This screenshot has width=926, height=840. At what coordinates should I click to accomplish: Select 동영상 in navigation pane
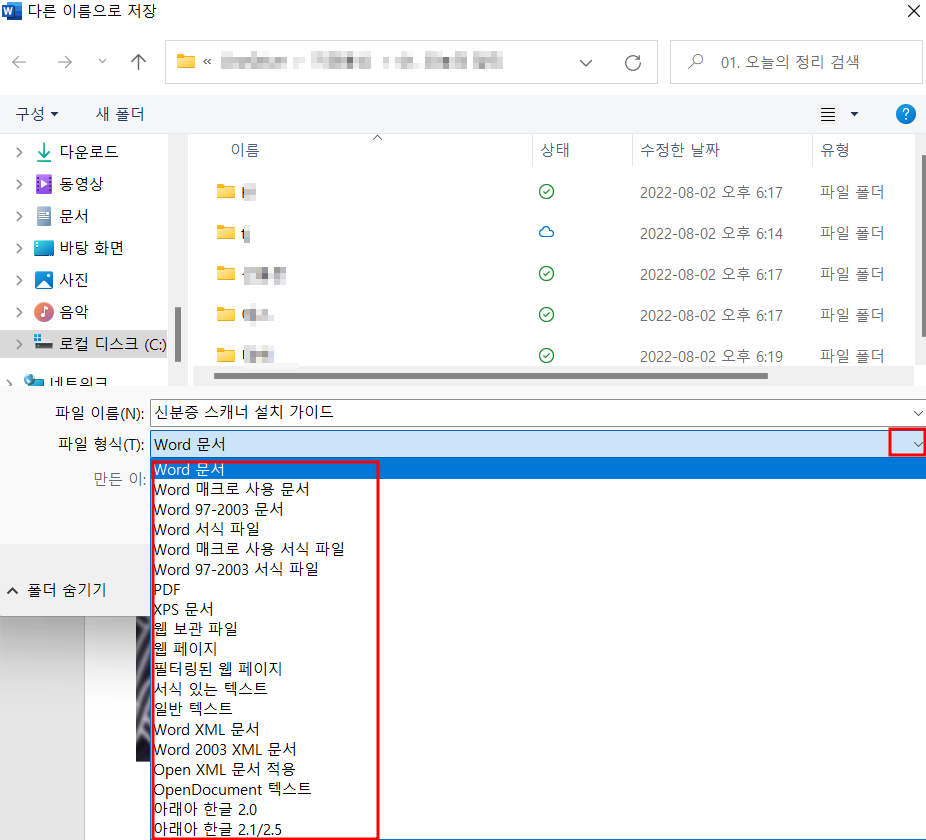(x=81, y=184)
